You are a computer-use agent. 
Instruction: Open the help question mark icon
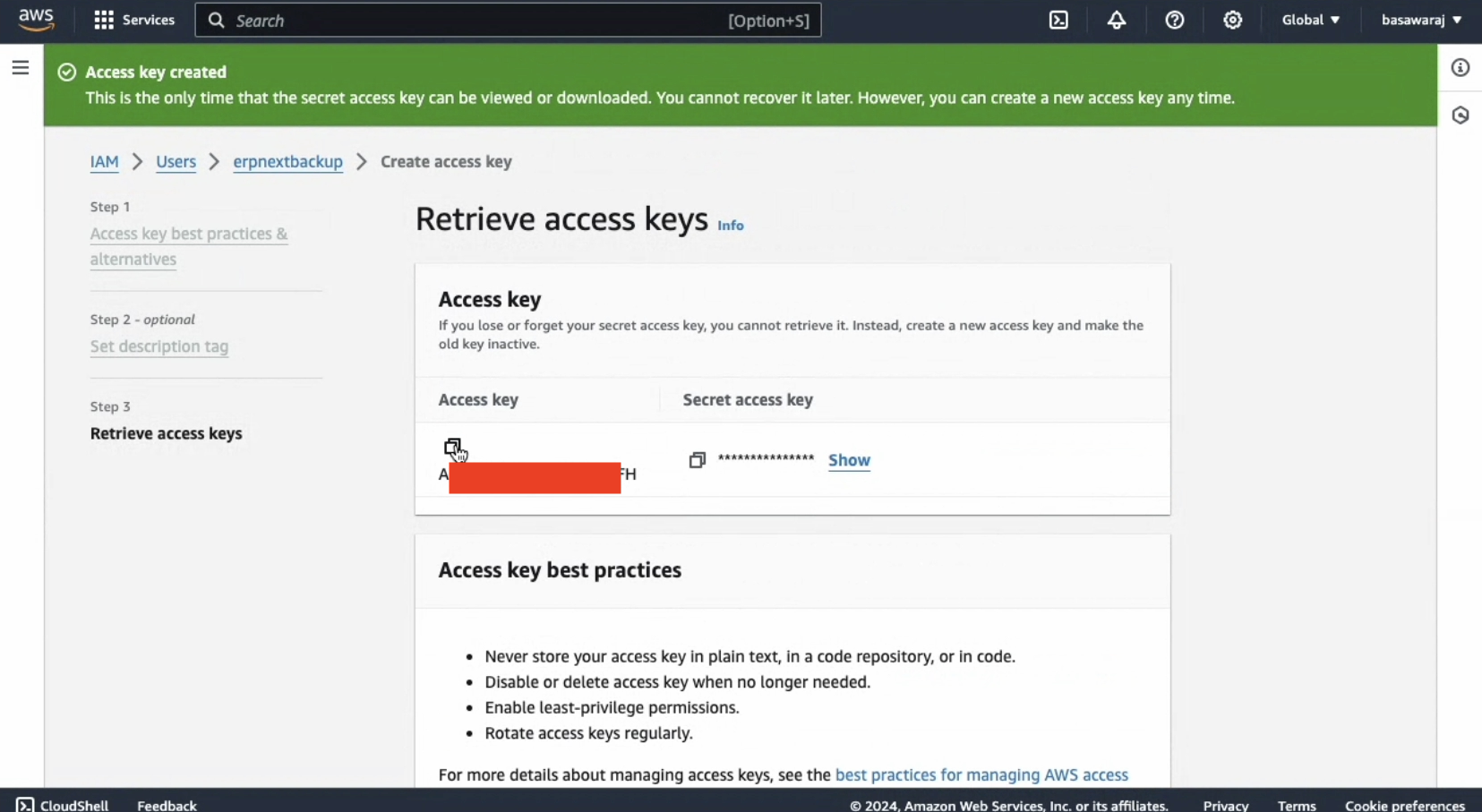pos(1175,20)
